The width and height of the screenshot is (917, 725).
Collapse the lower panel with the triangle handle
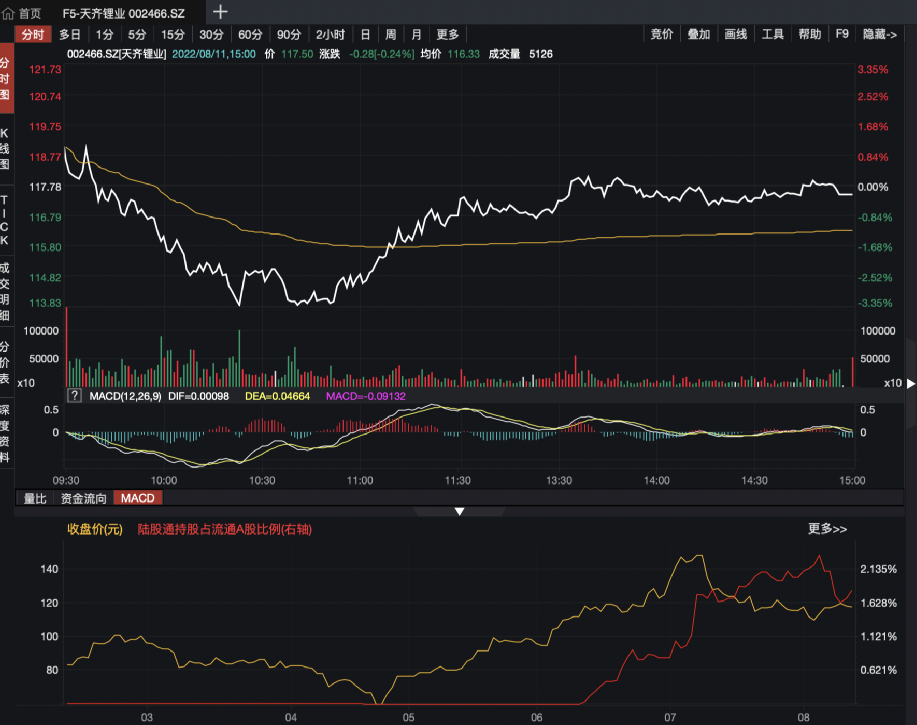tap(459, 511)
